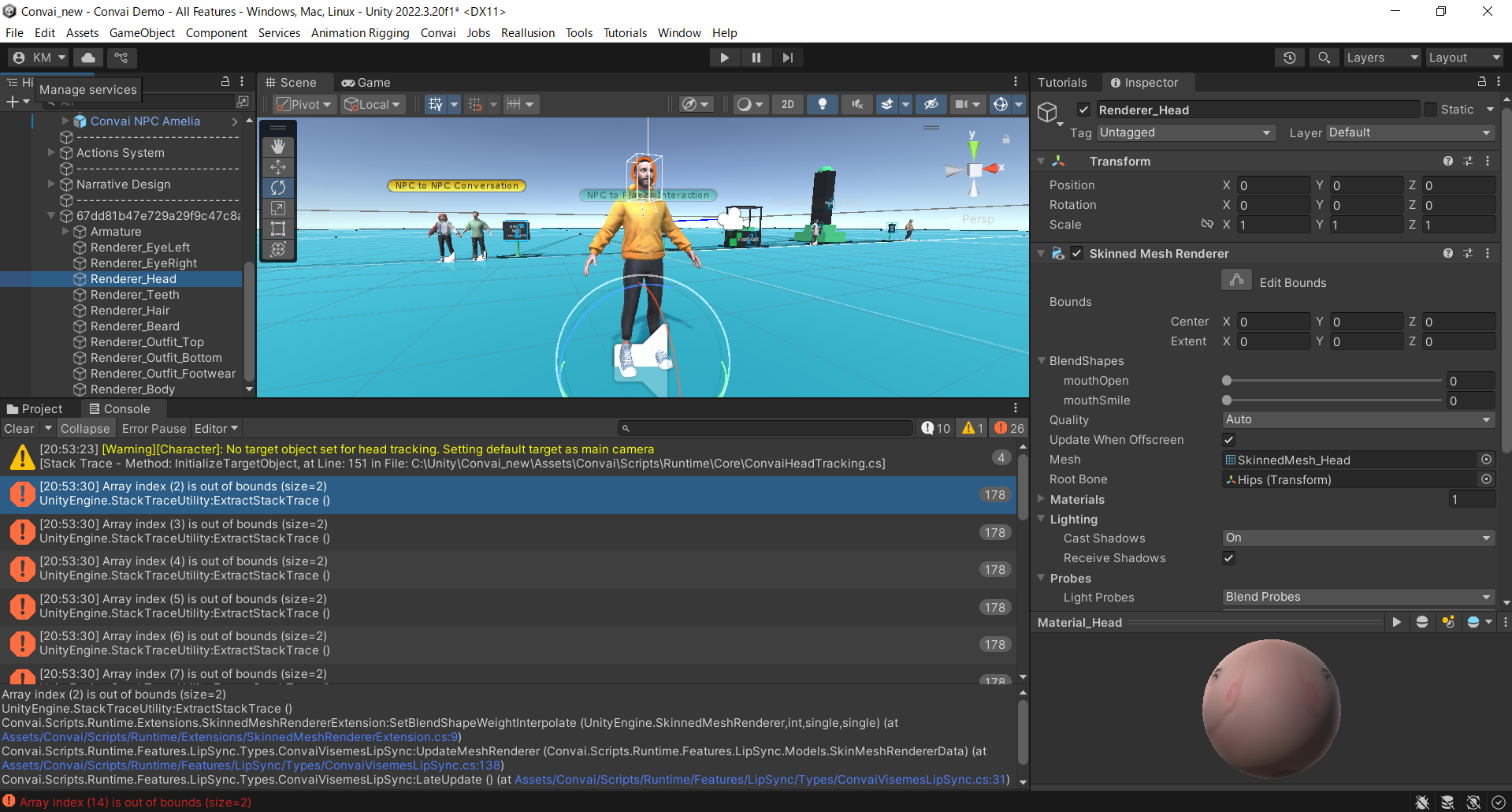Screen dimensions: 1512x812
Task: Open Skinned Mesh Renderer preset icon
Action: point(1468,253)
